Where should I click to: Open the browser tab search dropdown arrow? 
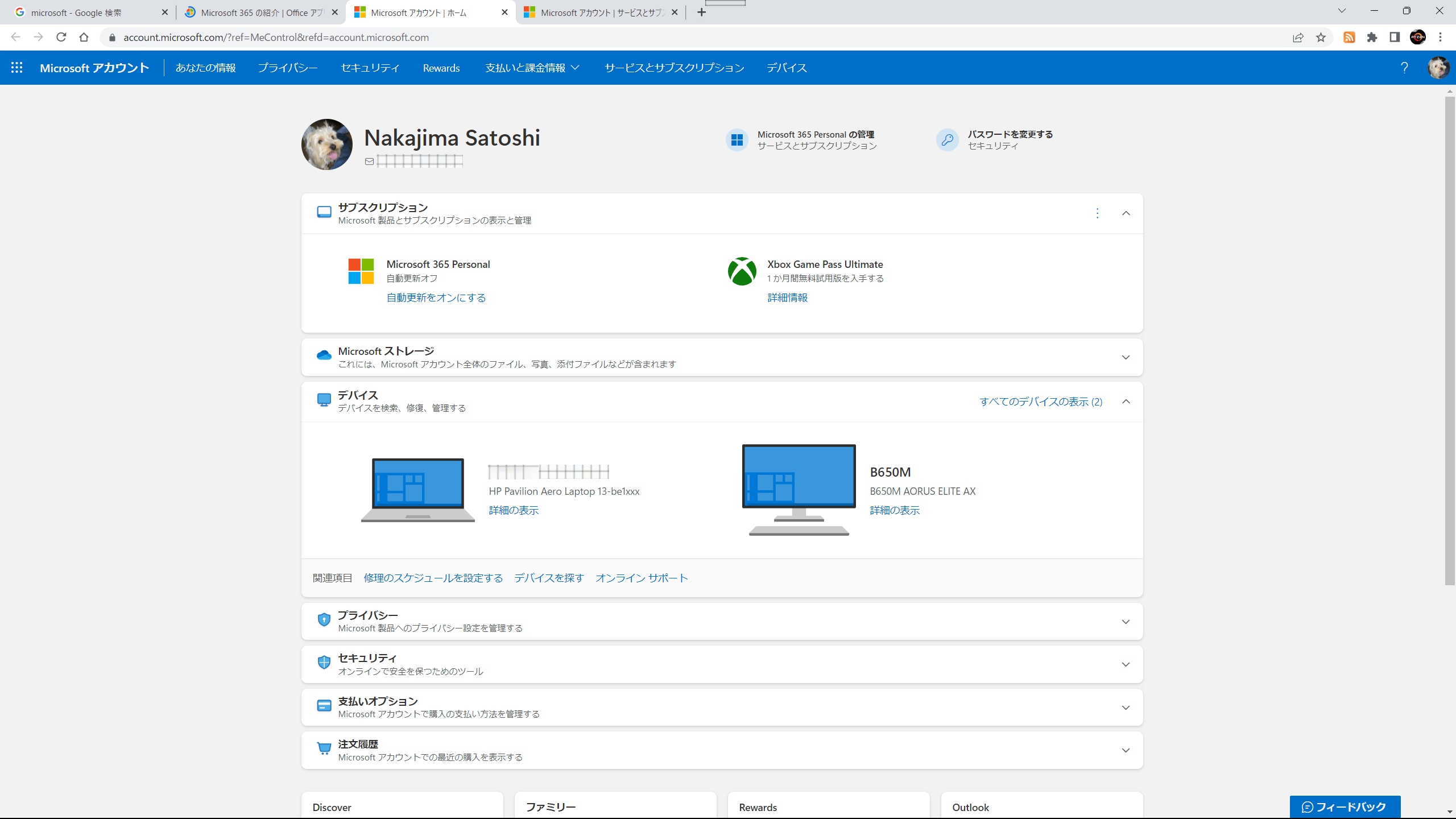[1342, 11]
